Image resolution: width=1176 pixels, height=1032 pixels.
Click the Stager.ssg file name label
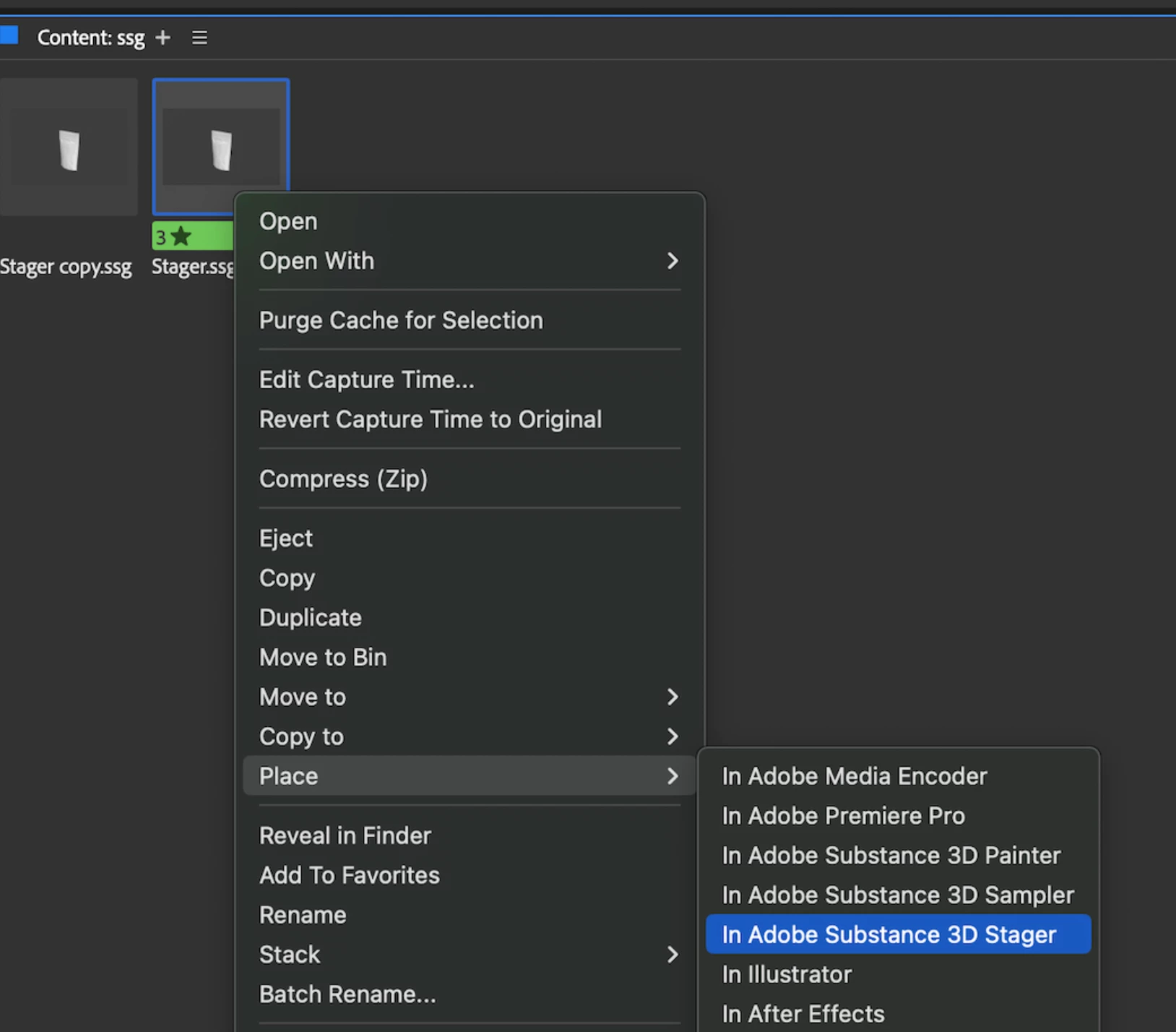click(193, 267)
